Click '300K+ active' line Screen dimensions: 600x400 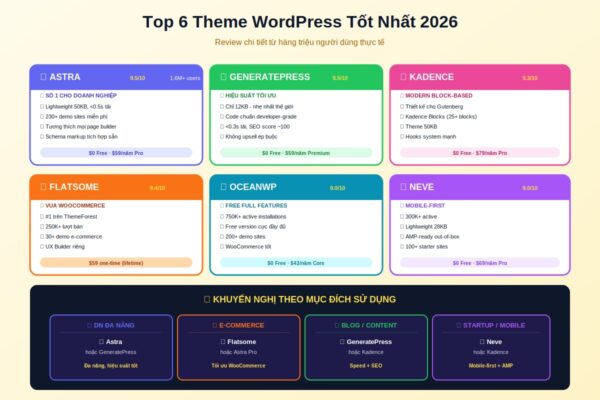click(x=419, y=216)
